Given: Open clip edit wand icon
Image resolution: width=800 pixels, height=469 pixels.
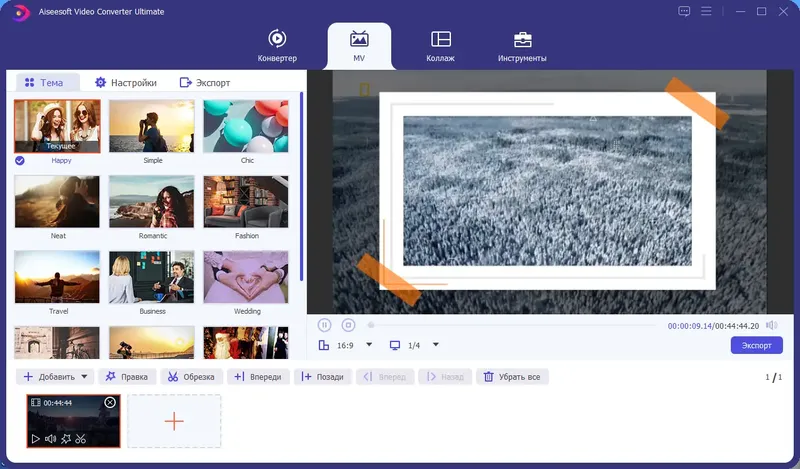Looking at the screenshot, I should point(66,438).
